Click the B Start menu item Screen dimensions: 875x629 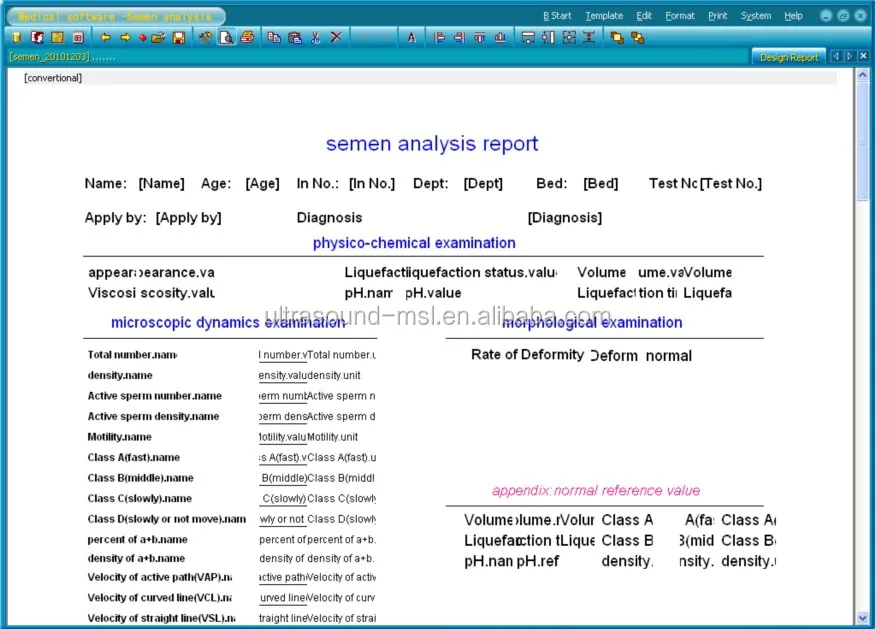tap(557, 16)
